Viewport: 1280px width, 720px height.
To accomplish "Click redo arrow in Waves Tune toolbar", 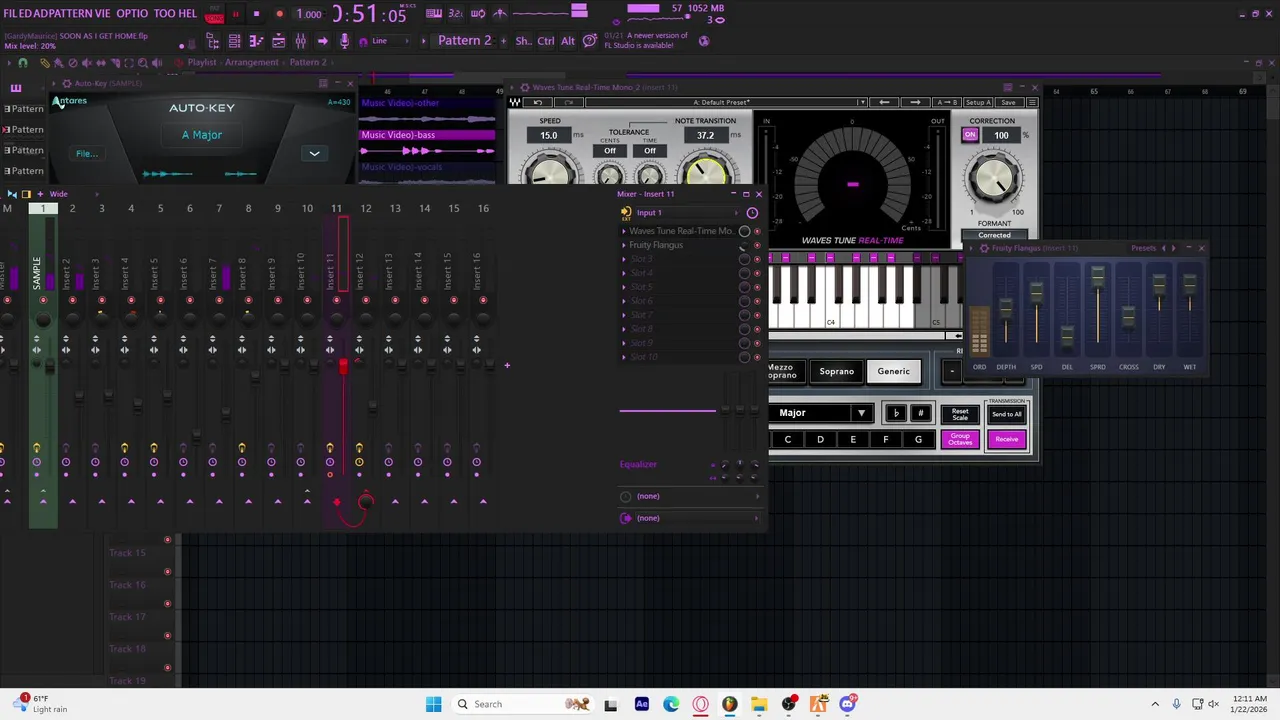I will click(570, 102).
